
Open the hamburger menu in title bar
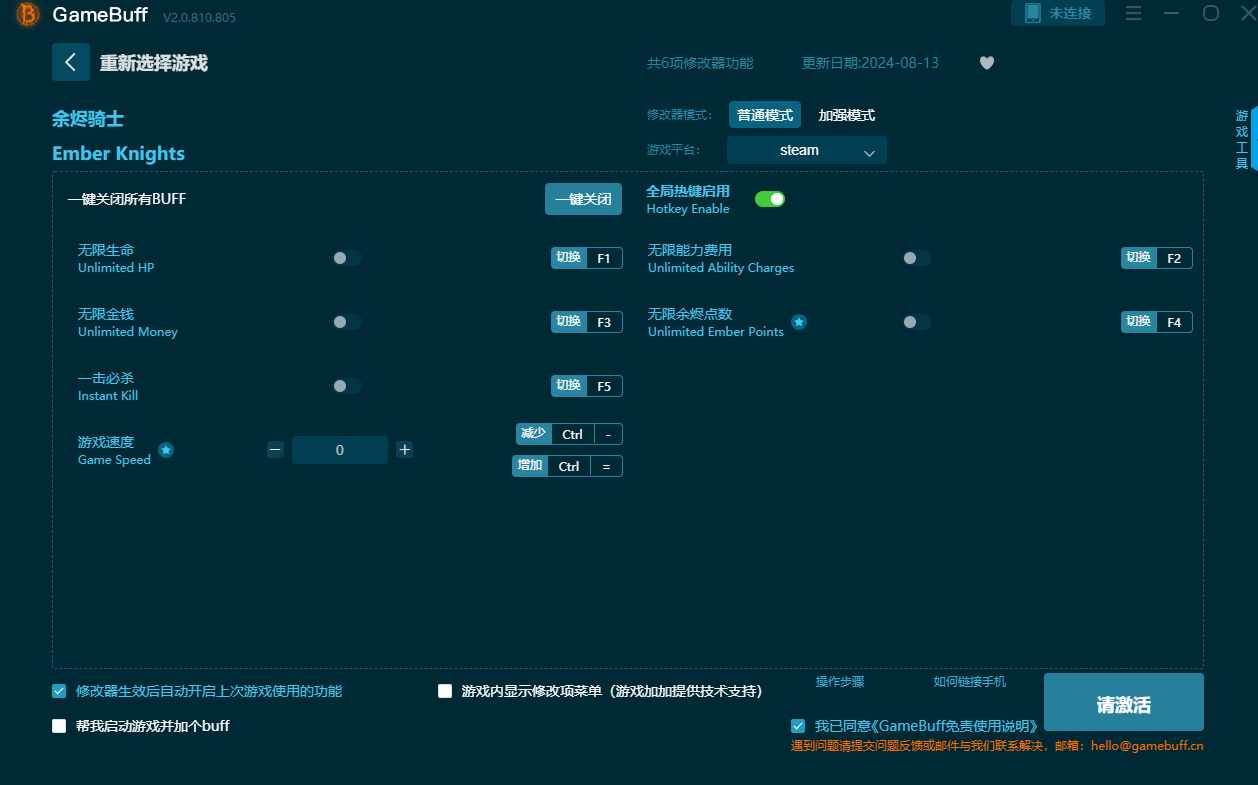coord(1133,13)
